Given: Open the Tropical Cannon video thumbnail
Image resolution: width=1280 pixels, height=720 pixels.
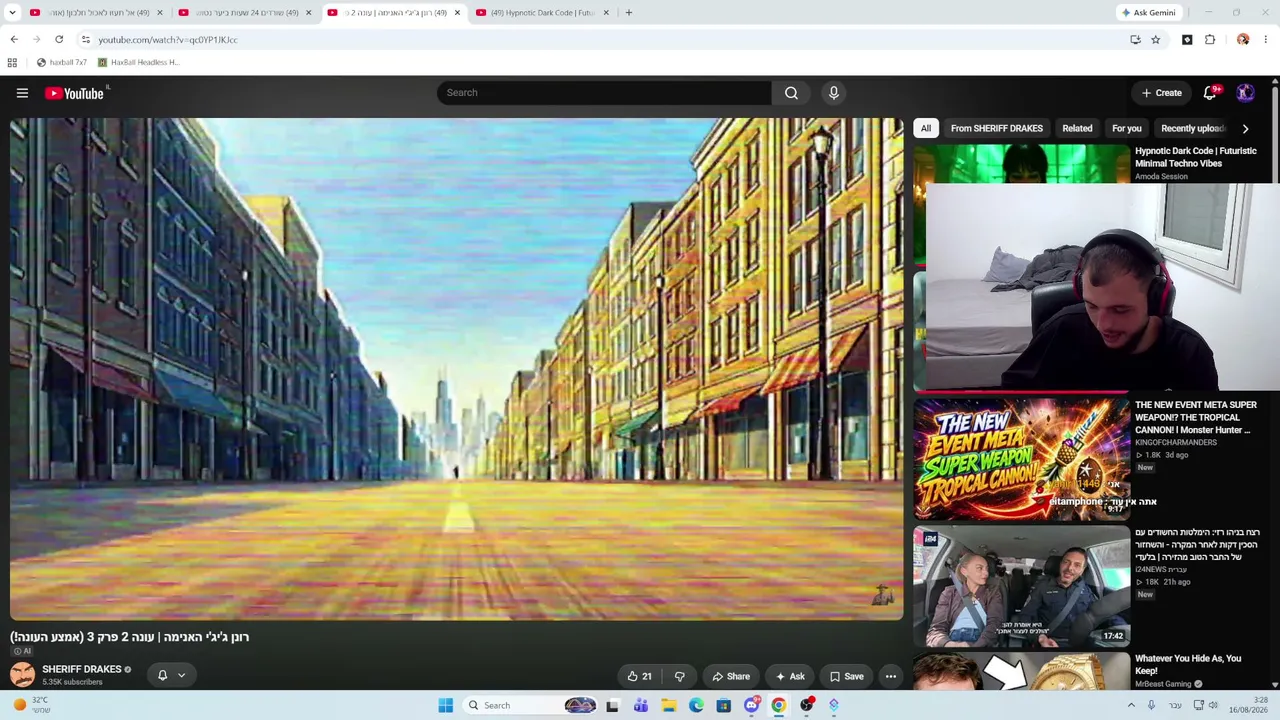Looking at the screenshot, I should tap(1021, 459).
